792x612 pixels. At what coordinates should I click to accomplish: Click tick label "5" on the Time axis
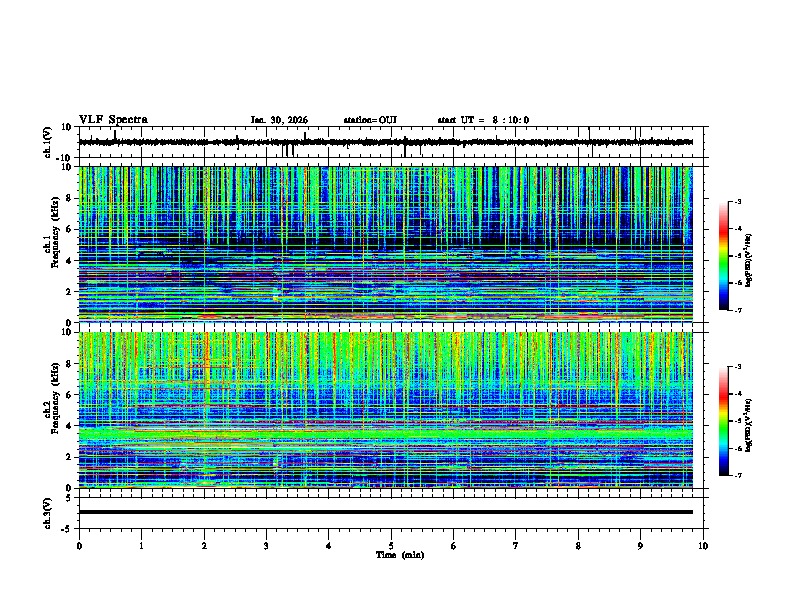(391, 546)
